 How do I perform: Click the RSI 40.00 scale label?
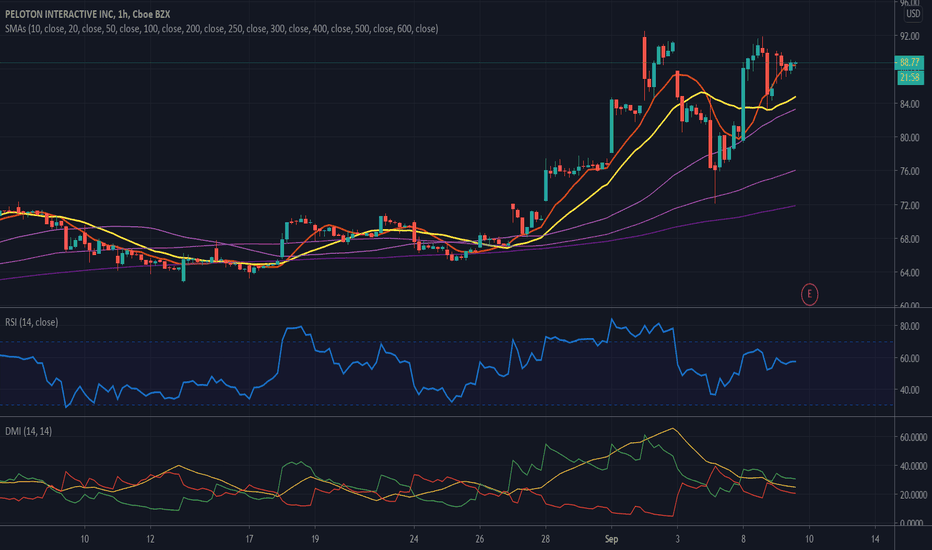click(909, 391)
